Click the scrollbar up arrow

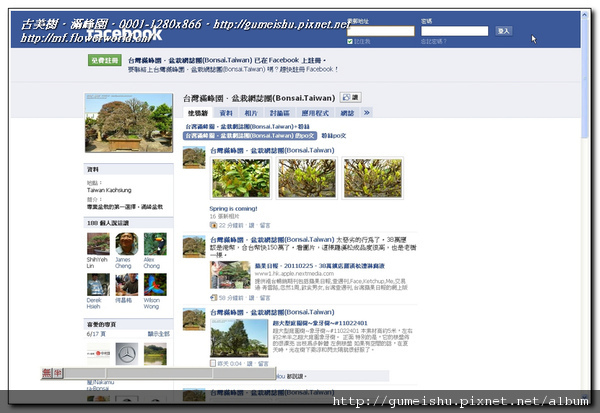[x=585, y=15]
